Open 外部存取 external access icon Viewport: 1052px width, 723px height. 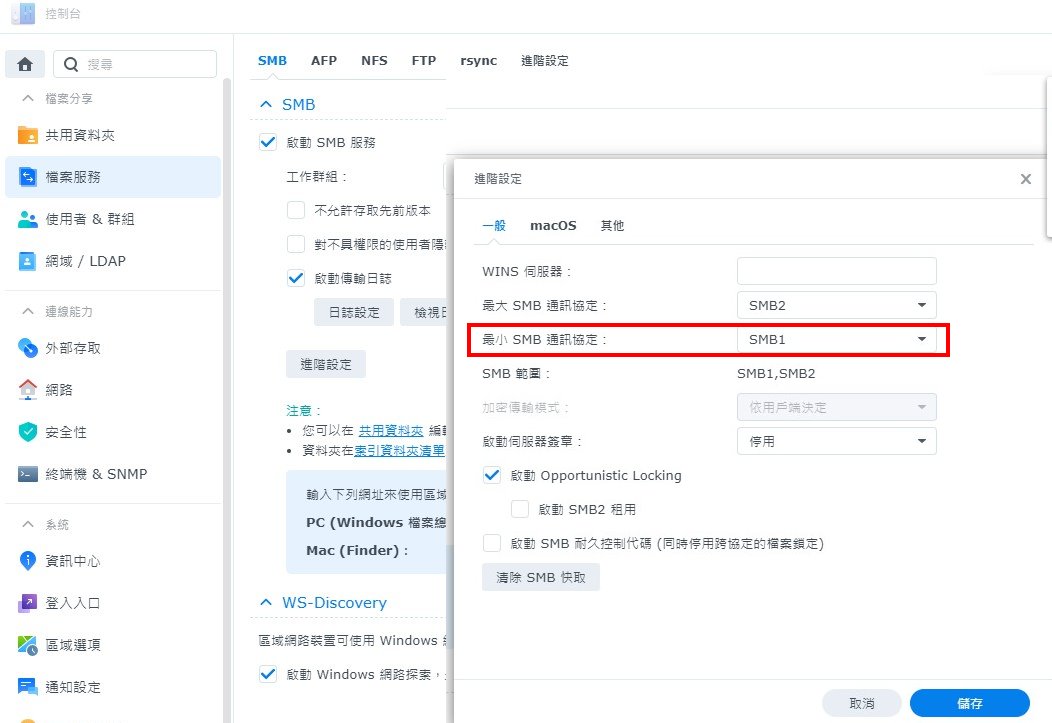click(x=28, y=348)
